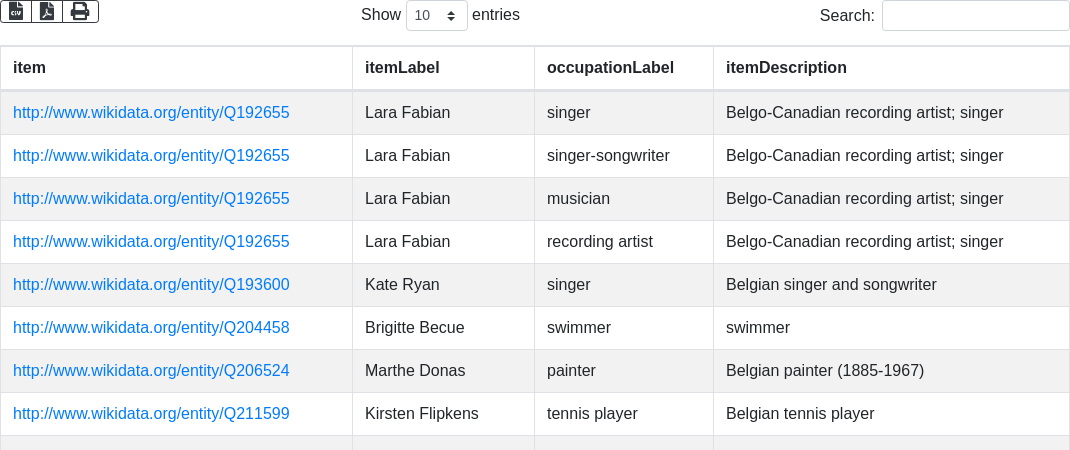Screen dimensions: 1070x450
Task: Select the tennis player occupation cell
Action: point(592,414)
